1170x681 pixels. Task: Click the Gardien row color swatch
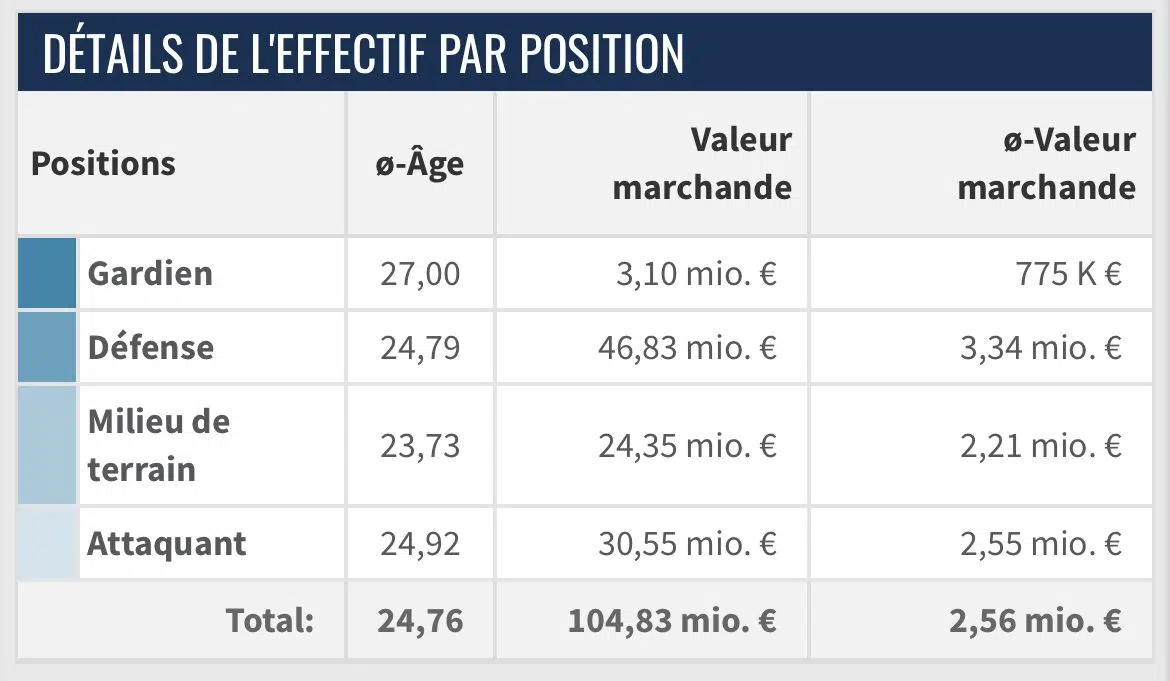pyautogui.click(x=47, y=273)
